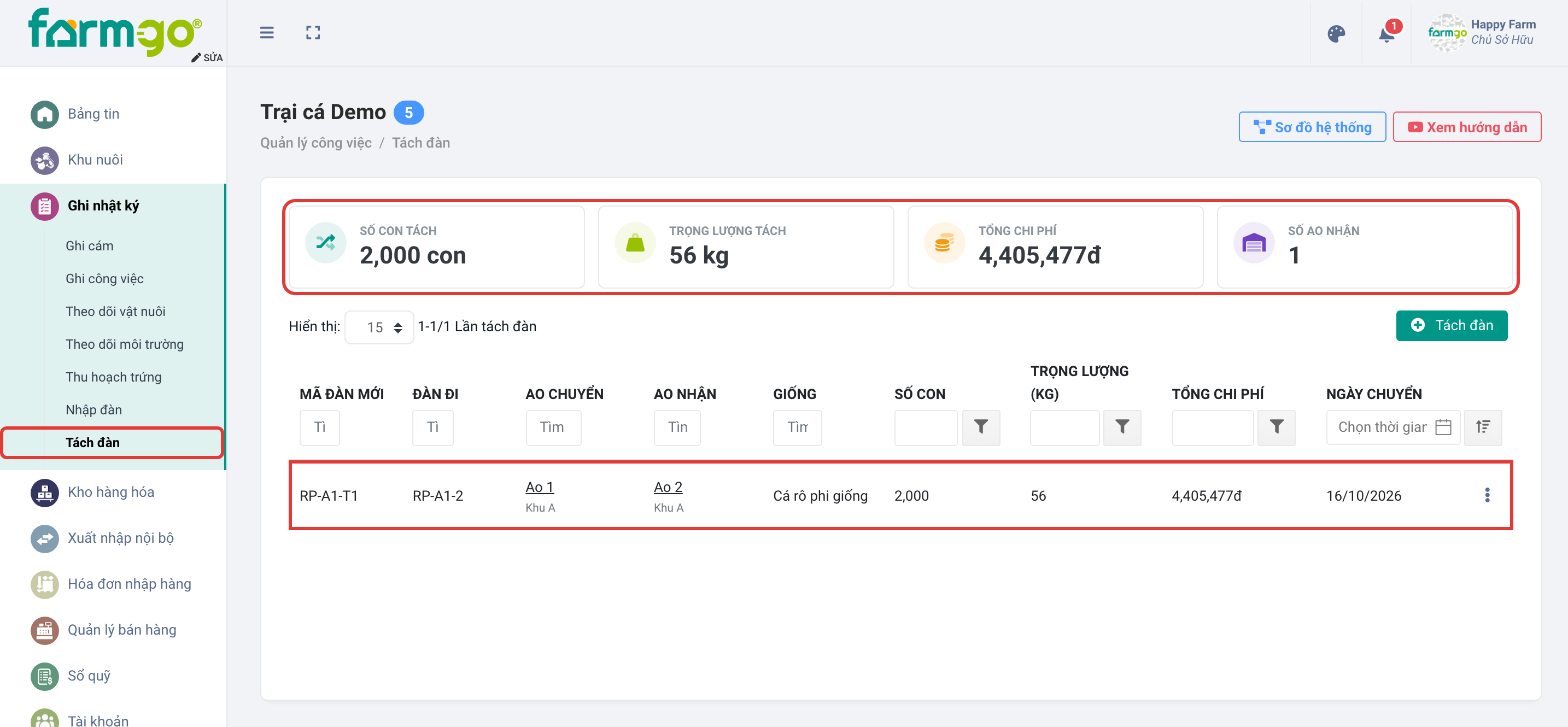1568x727 pixels.
Task: Open the notifications bell
Action: (1386, 33)
